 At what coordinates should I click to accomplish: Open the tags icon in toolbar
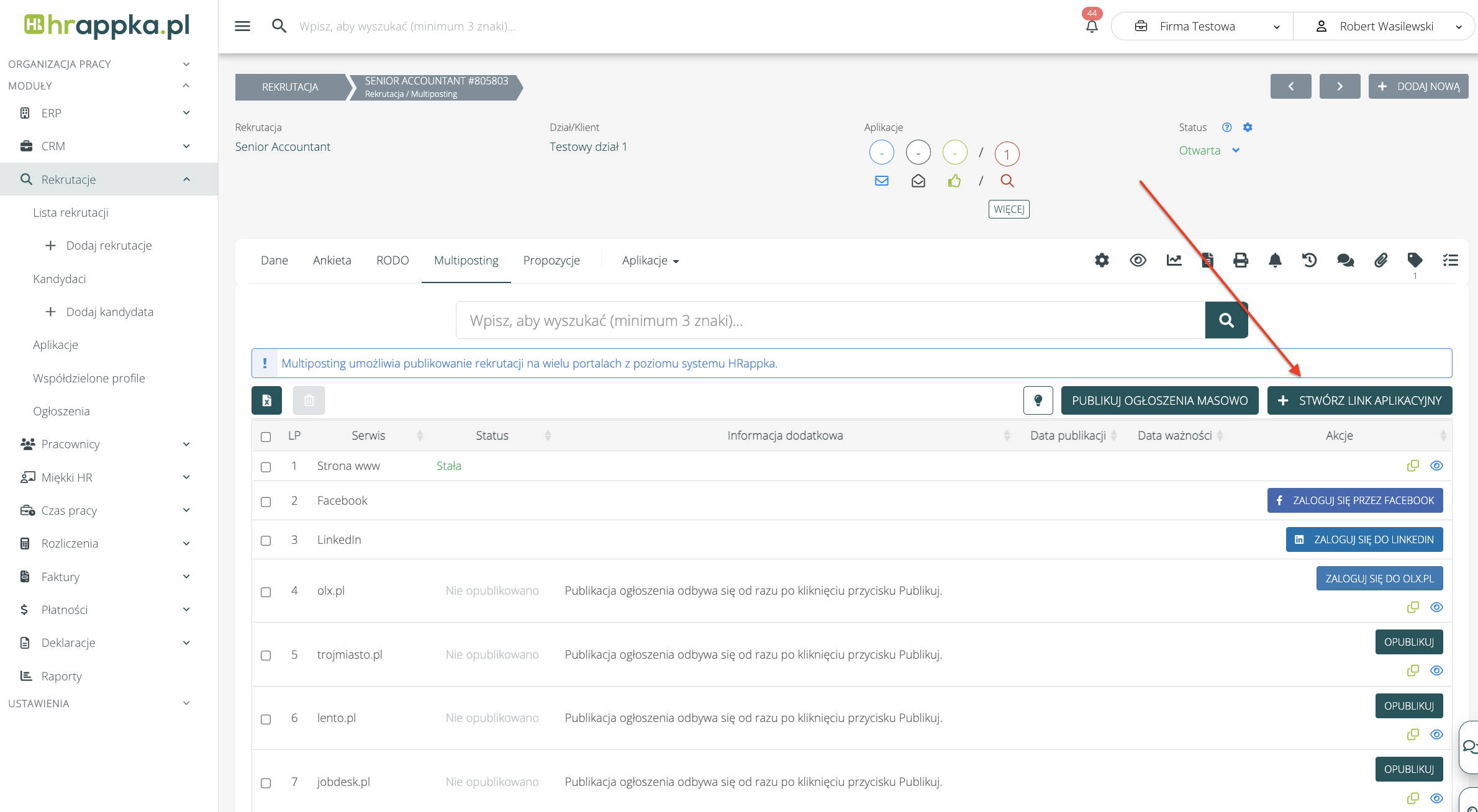coord(1415,260)
